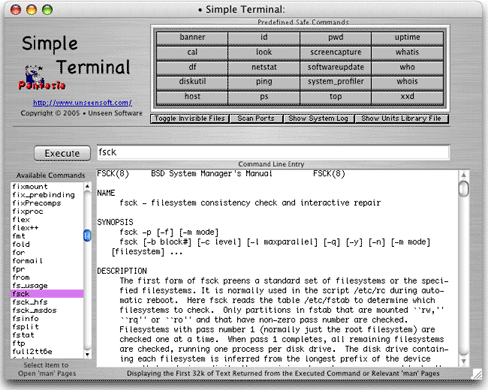Select ftp in the commands list
488x390 pixels.
point(47,343)
